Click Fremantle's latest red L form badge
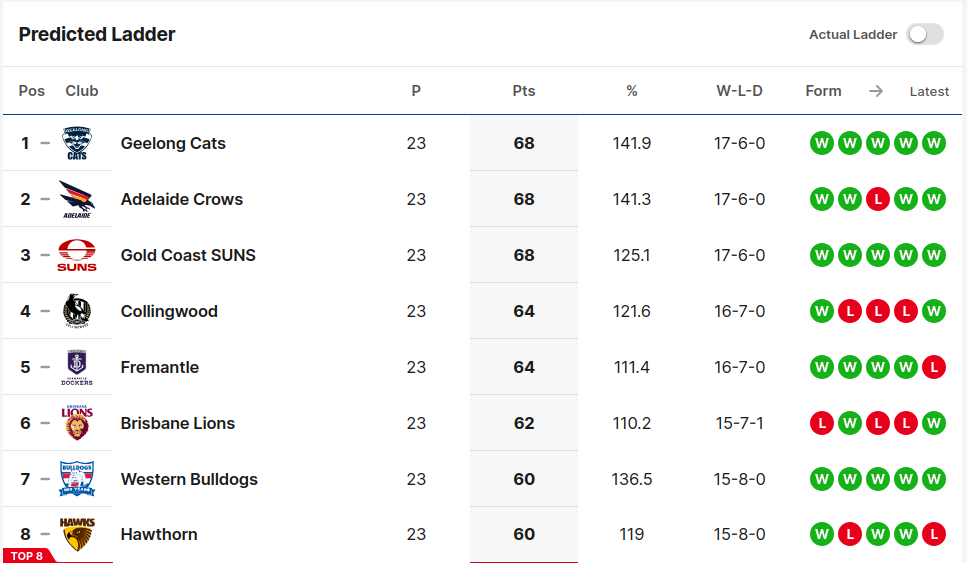967x563 pixels. [934, 367]
